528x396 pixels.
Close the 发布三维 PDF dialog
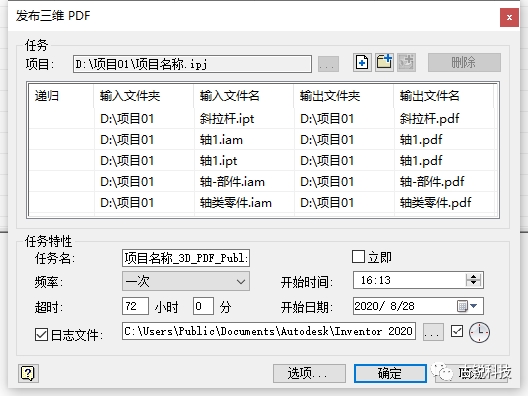tap(509, 17)
